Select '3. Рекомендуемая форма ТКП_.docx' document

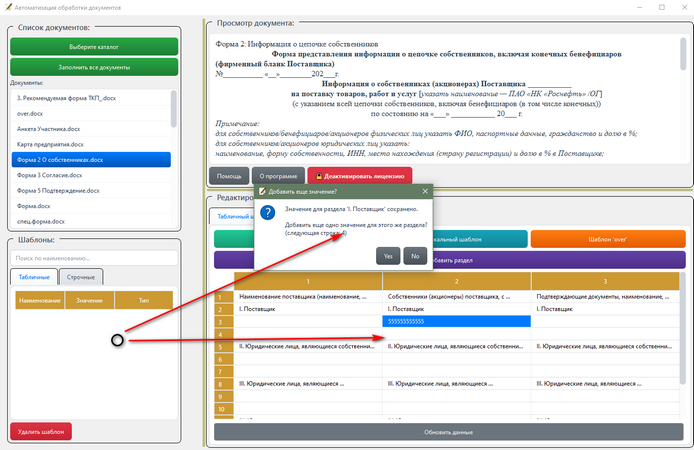91,98
